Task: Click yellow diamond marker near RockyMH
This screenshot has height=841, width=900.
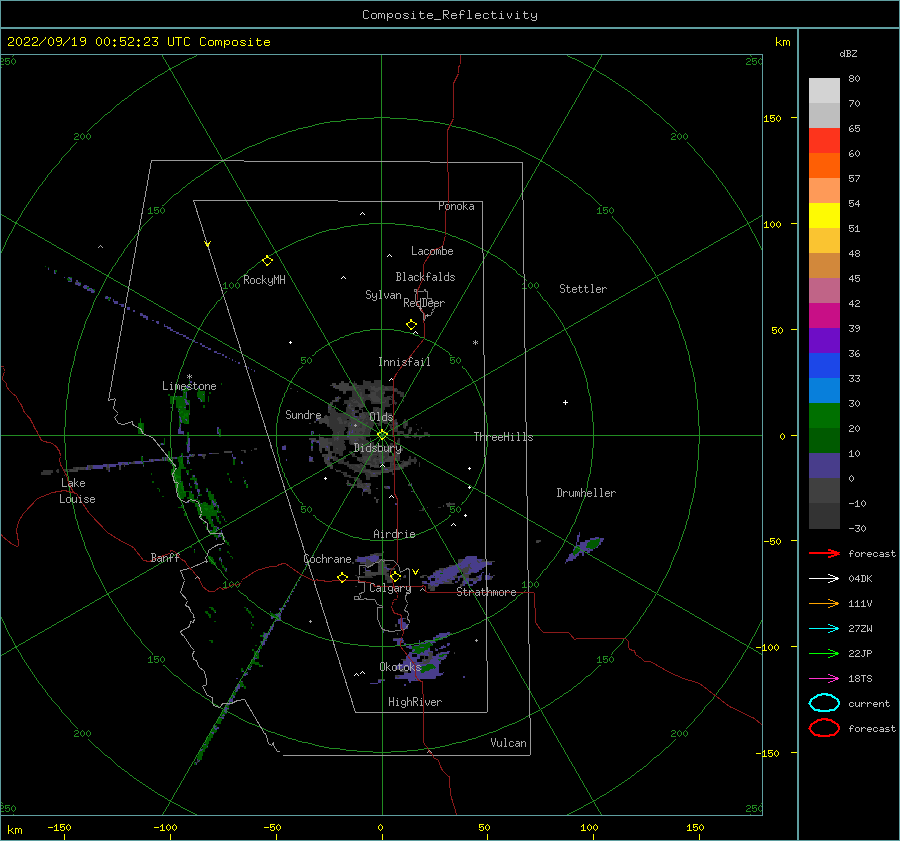Action: pyautogui.click(x=267, y=261)
